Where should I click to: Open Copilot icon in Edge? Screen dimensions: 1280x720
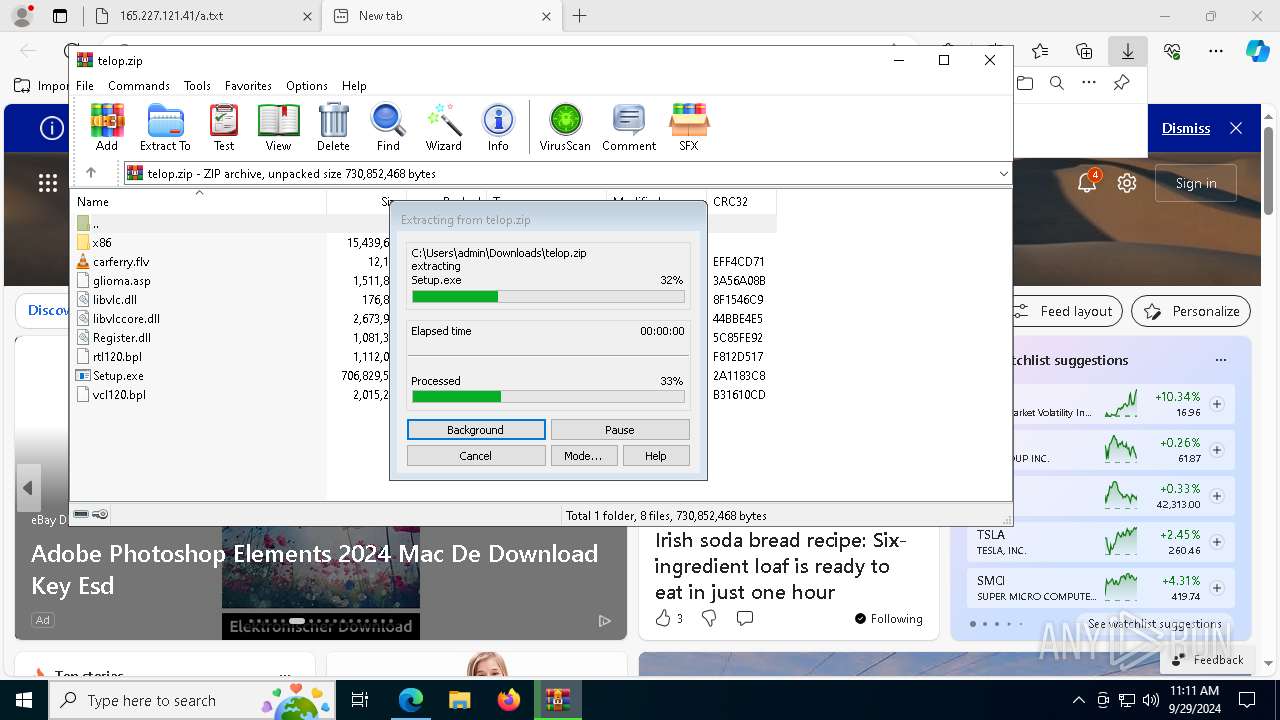[1257, 51]
